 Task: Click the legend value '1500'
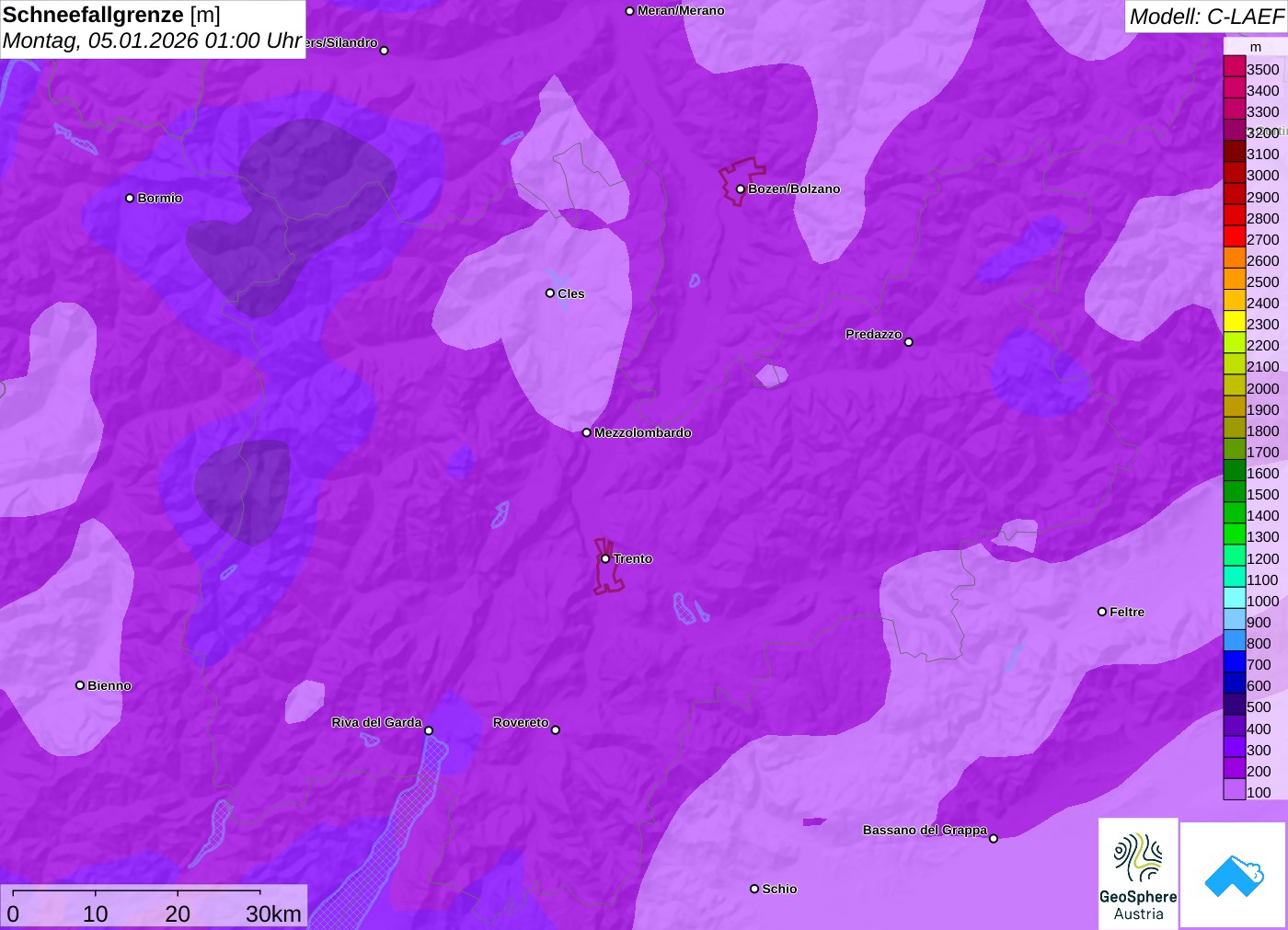pos(1263,494)
